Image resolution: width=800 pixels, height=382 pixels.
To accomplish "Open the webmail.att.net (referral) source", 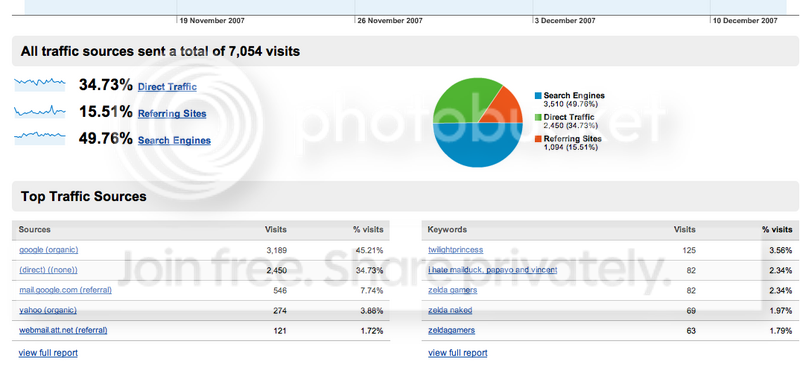I will pos(63,330).
